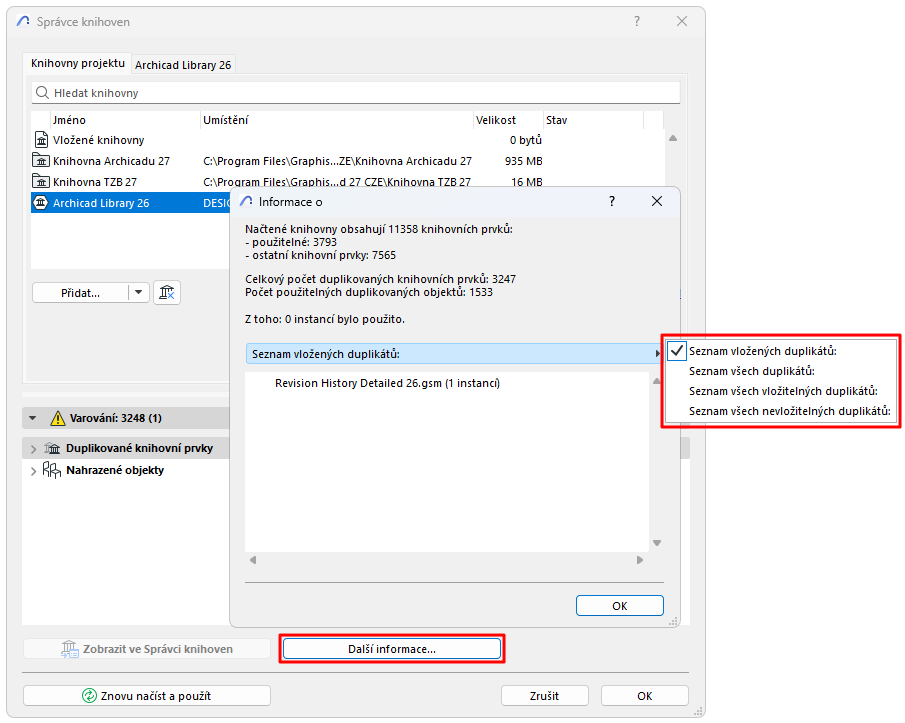Click the Knihovna Archicadu 27 folder icon
The width and height of the screenshot is (905, 723).
click(x=41, y=160)
